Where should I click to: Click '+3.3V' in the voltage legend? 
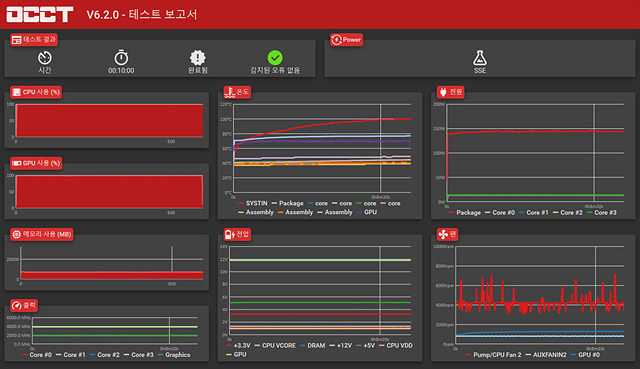tap(242, 345)
